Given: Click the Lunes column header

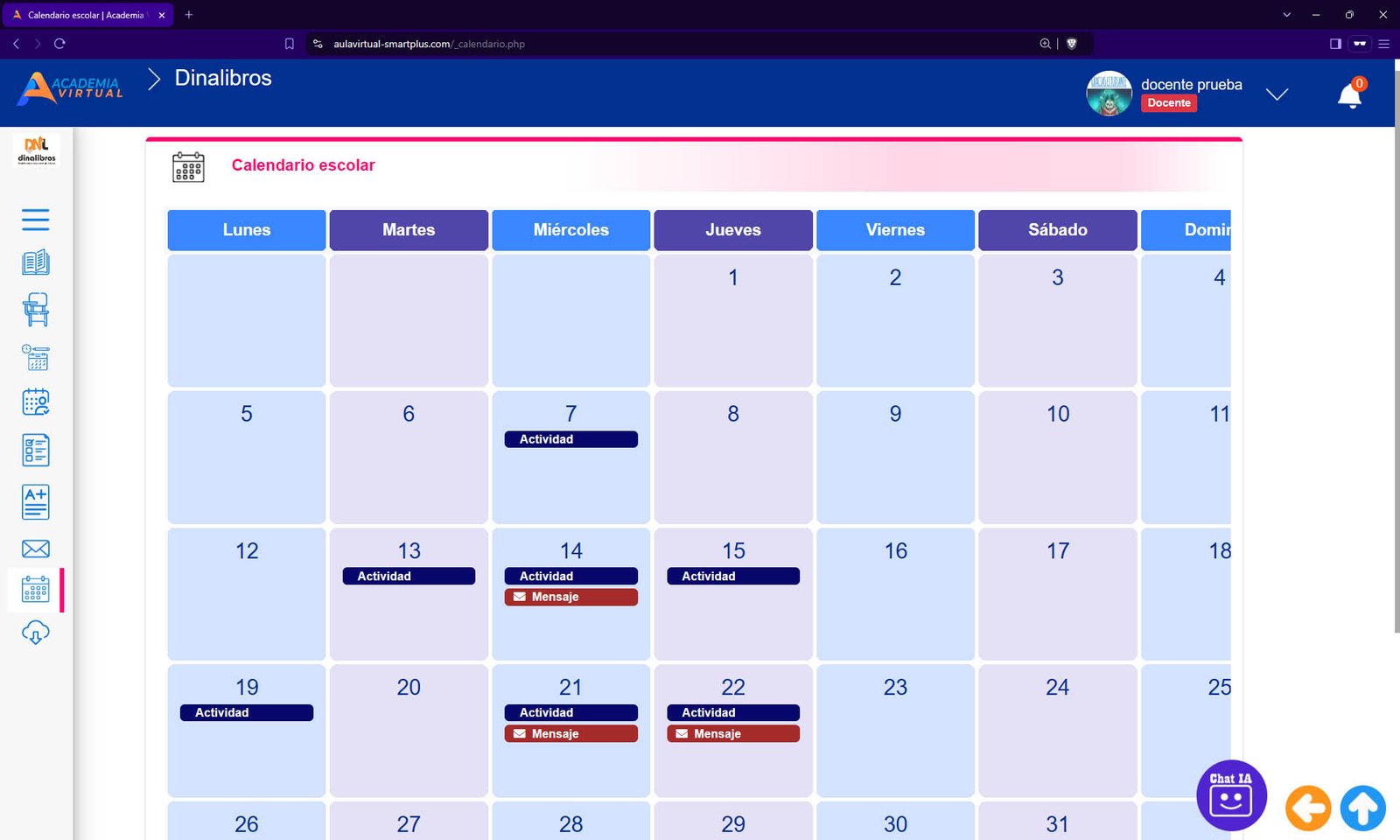Looking at the screenshot, I should (247, 230).
